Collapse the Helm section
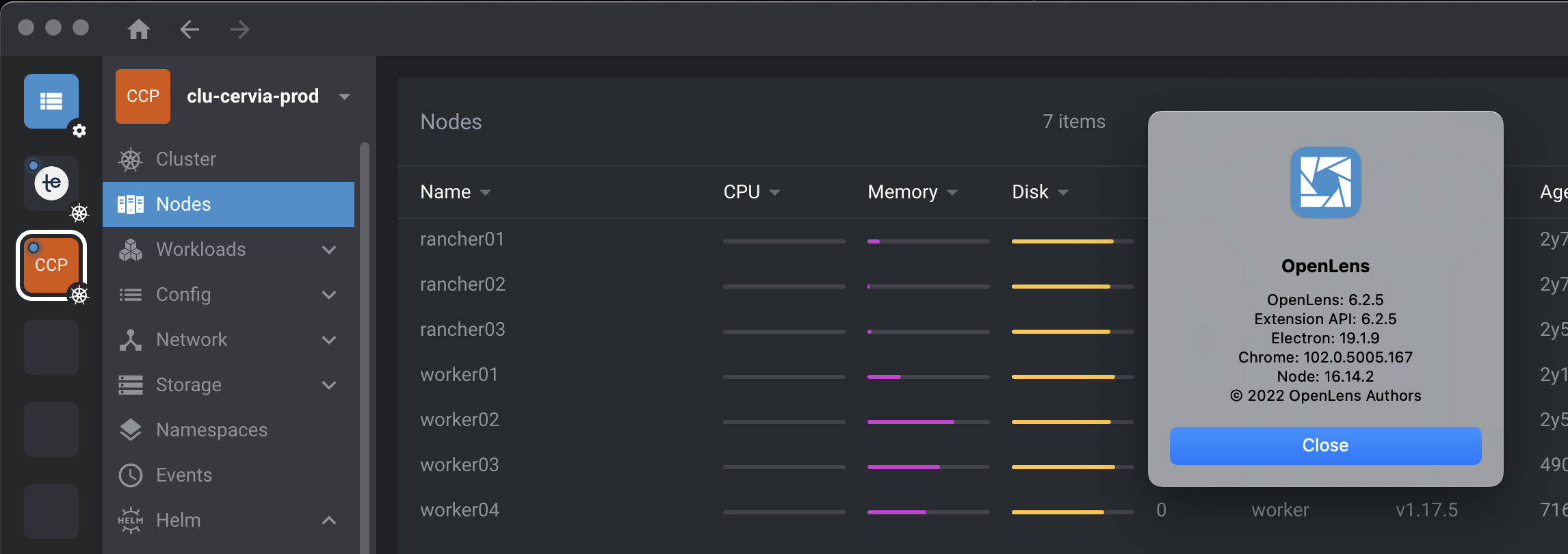 tap(330, 520)
